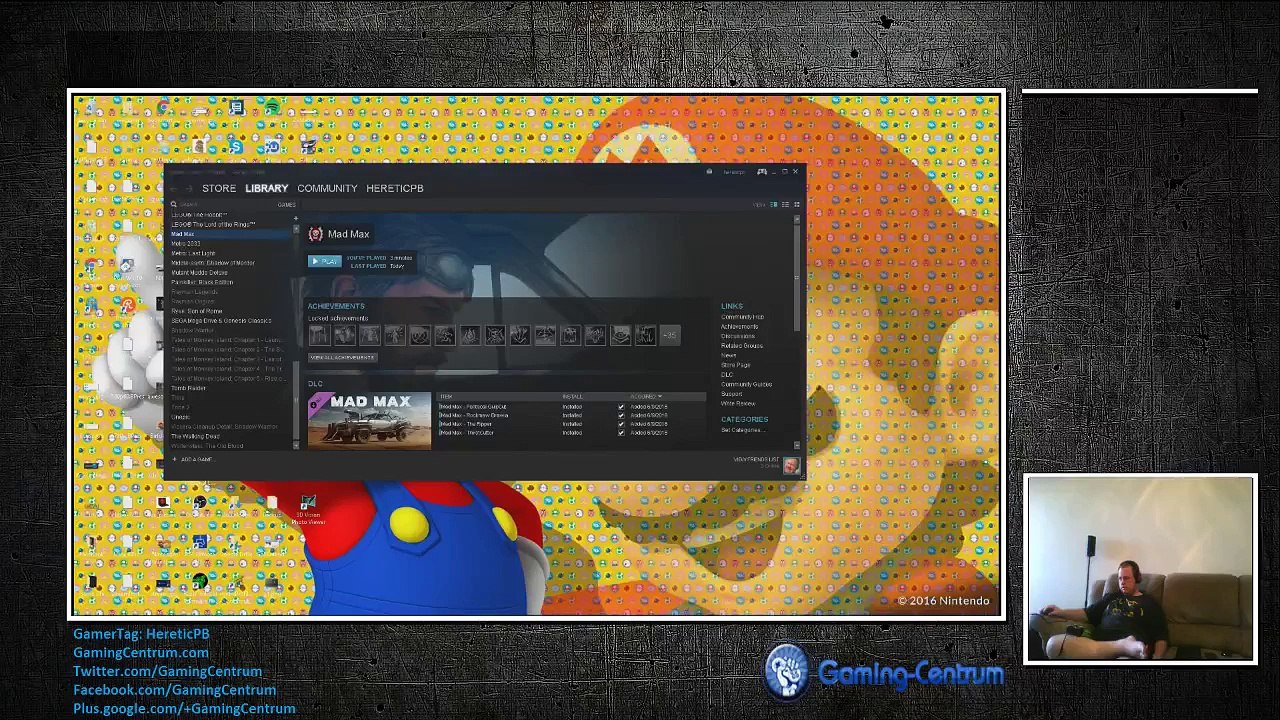1280x720 pixels.
Task: Click the third locked achievement icon
Action: click(369, 335)
